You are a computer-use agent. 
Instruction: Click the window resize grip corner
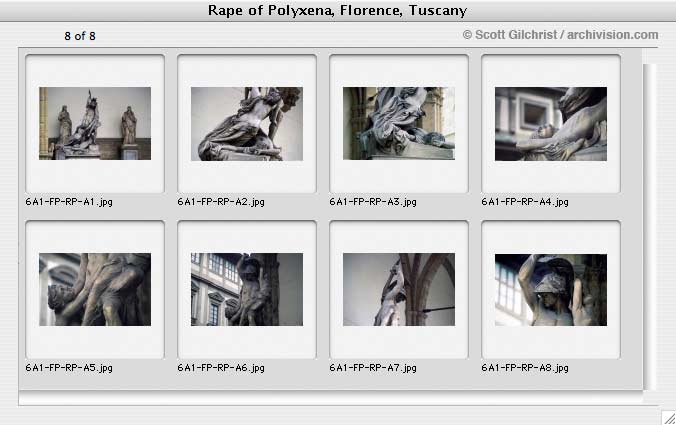click(669, 417)
